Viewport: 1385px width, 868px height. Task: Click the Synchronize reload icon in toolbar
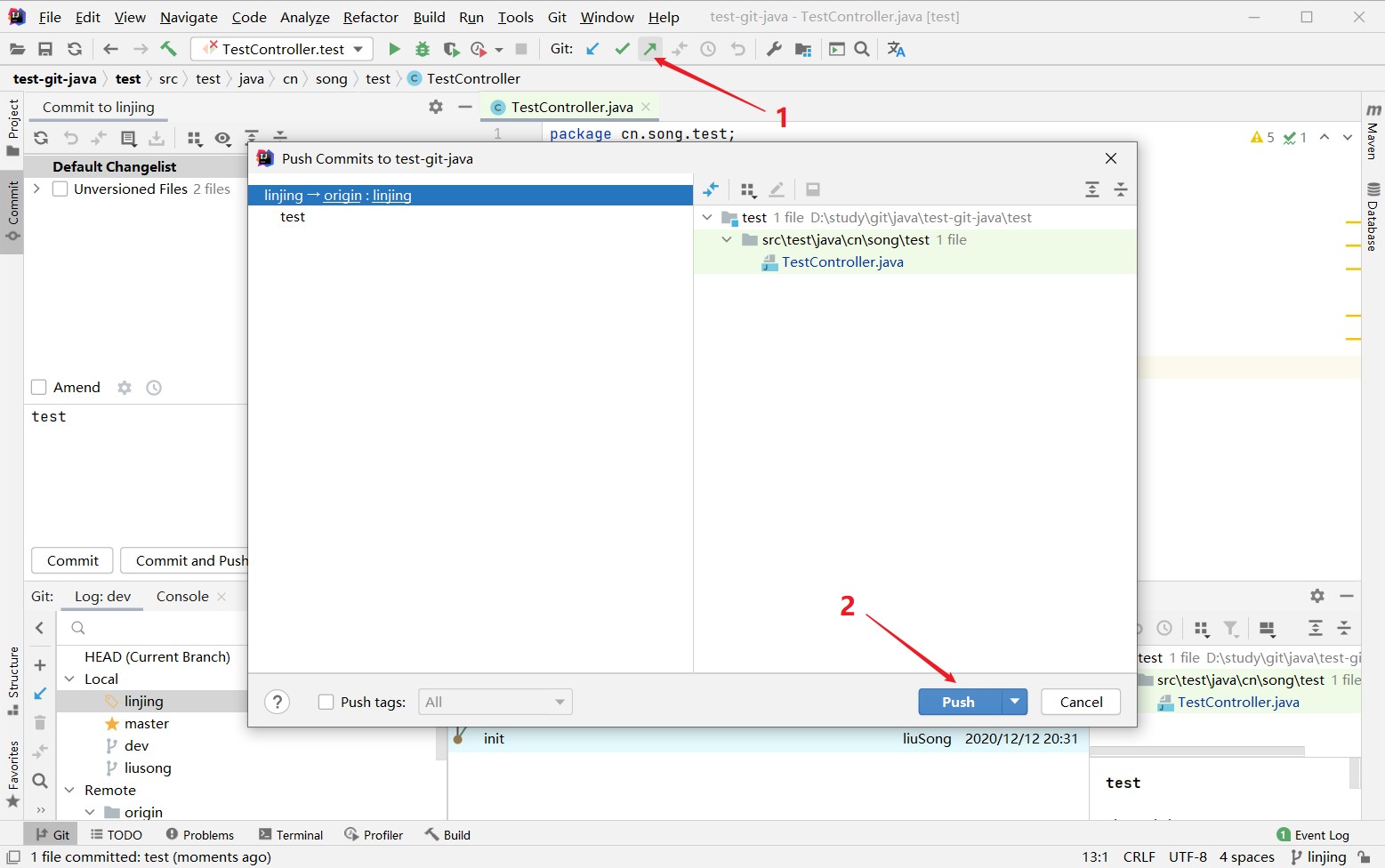pyautogui.click(x=75, y=49)
